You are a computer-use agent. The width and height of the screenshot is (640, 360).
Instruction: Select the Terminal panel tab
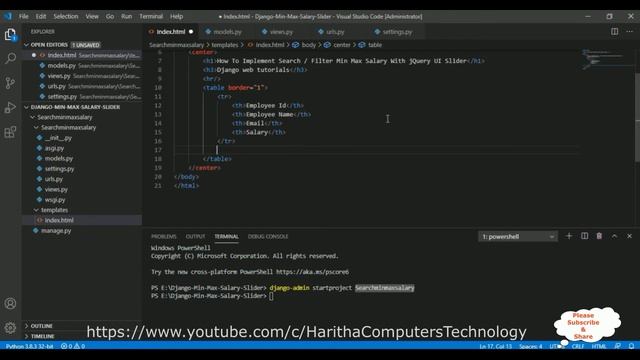click(226, 236)
